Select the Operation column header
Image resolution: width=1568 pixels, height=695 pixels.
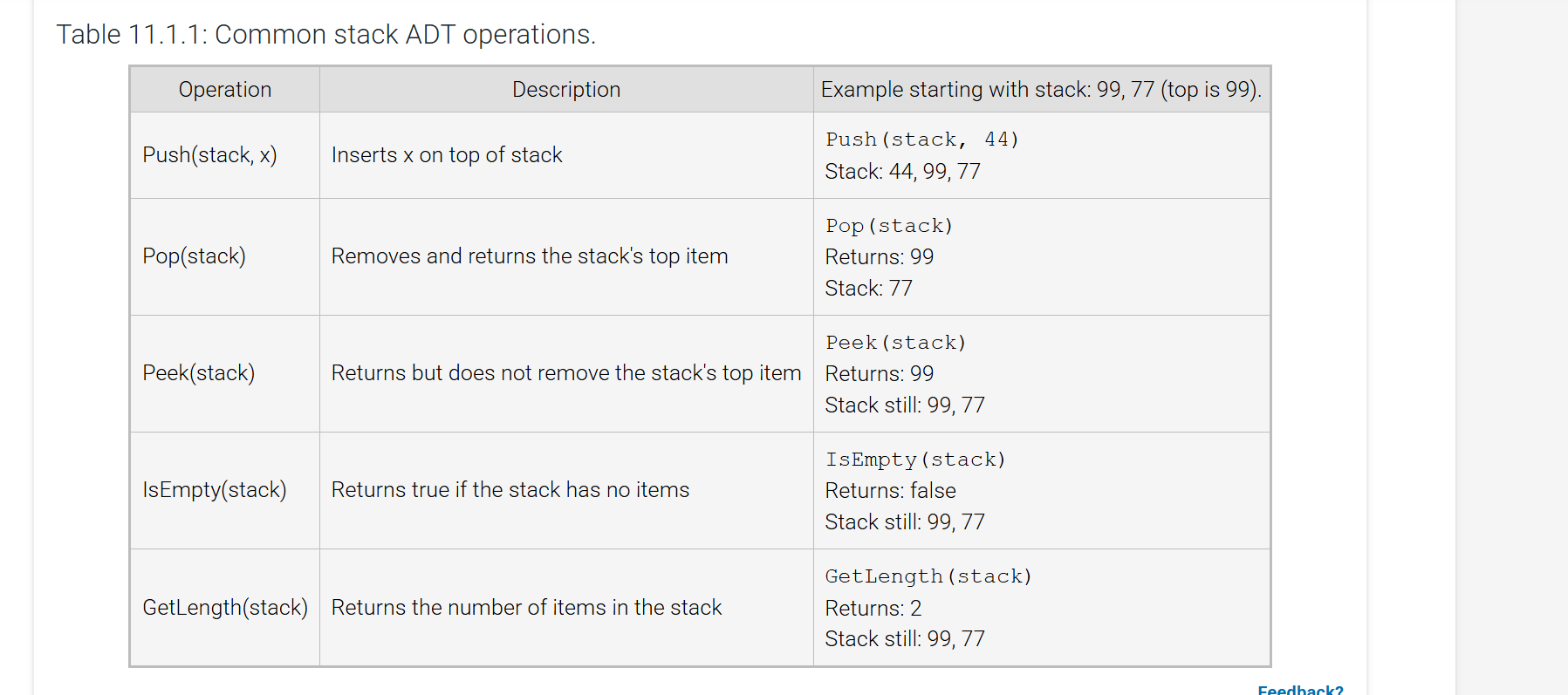[225, 90]
